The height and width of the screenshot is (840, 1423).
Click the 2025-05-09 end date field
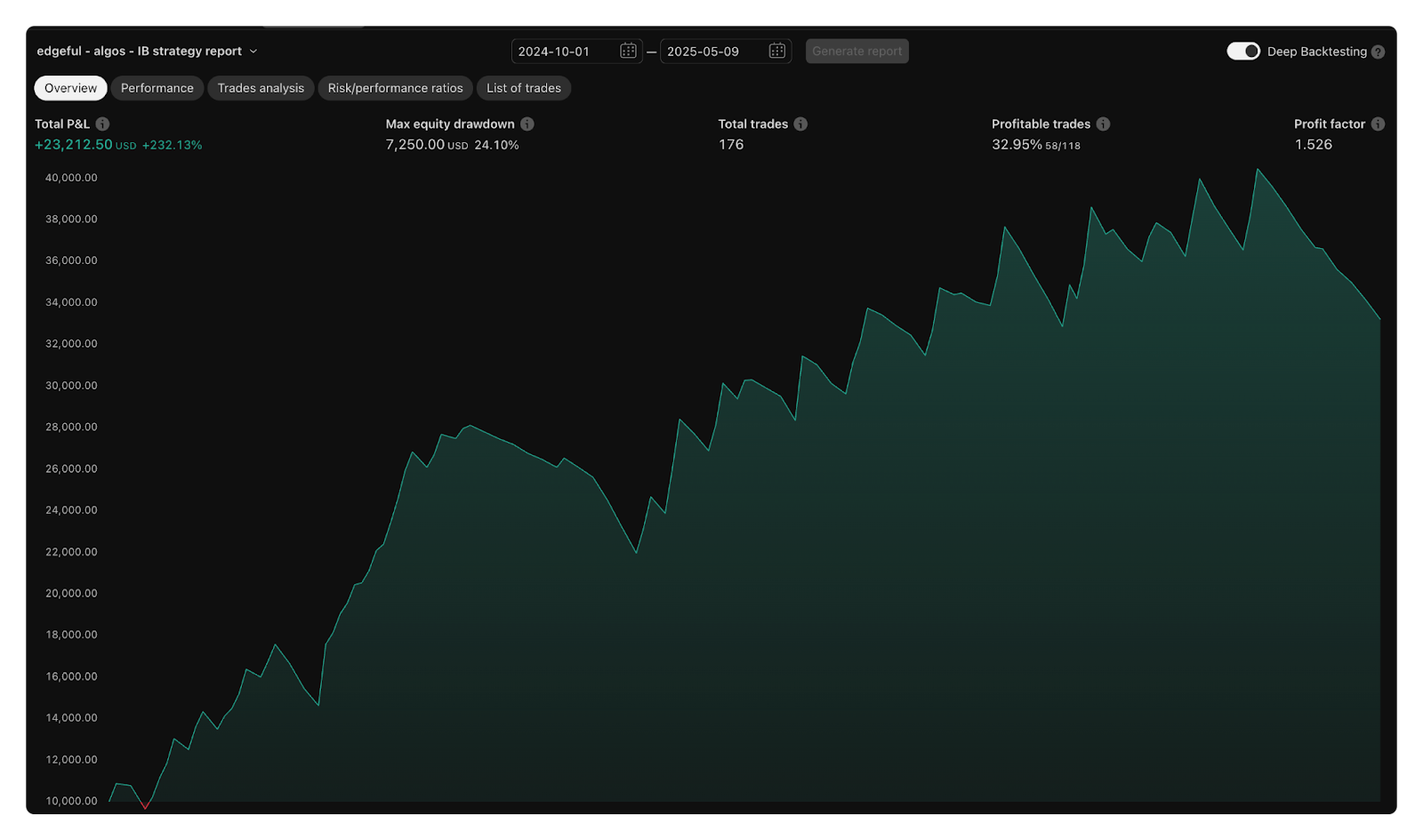pos(712,52)
